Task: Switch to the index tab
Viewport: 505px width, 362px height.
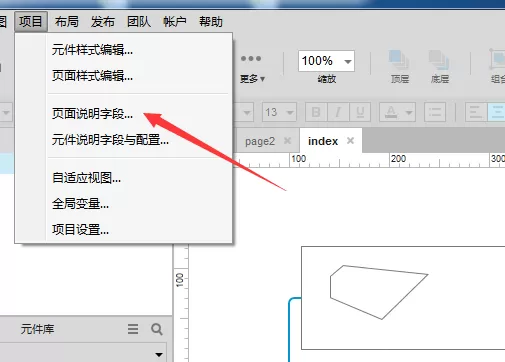Action: coord(323,141)
